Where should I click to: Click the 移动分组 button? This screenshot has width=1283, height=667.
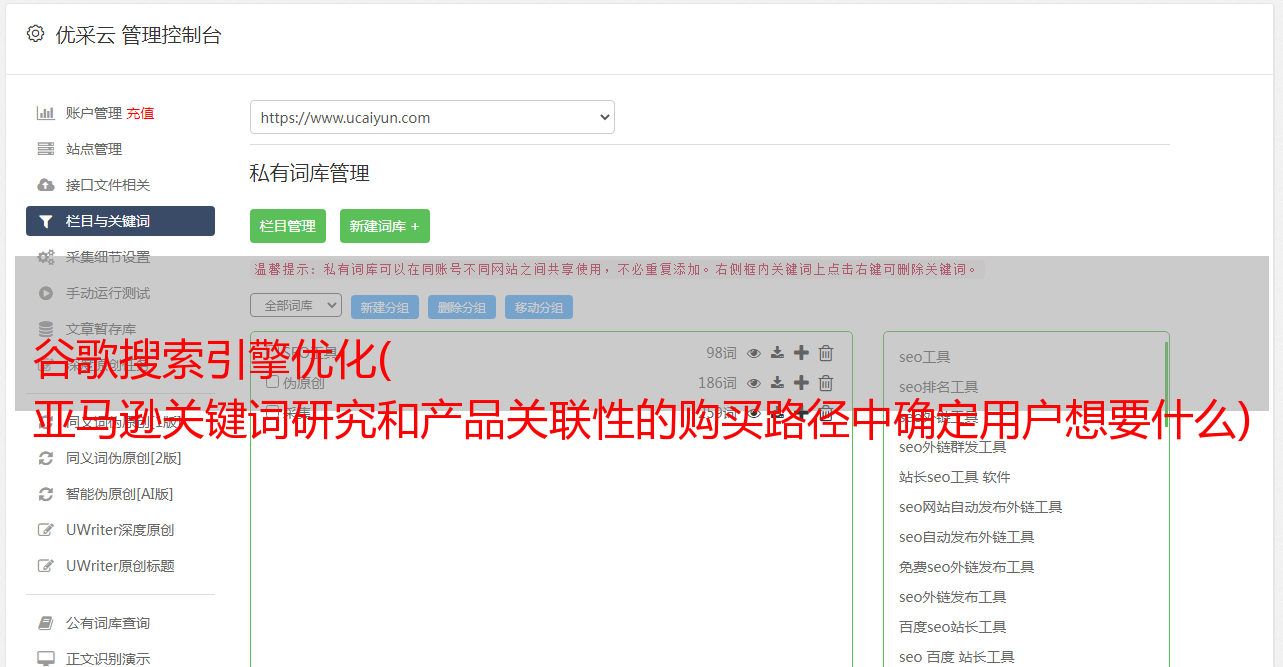[x=539, y=307]
